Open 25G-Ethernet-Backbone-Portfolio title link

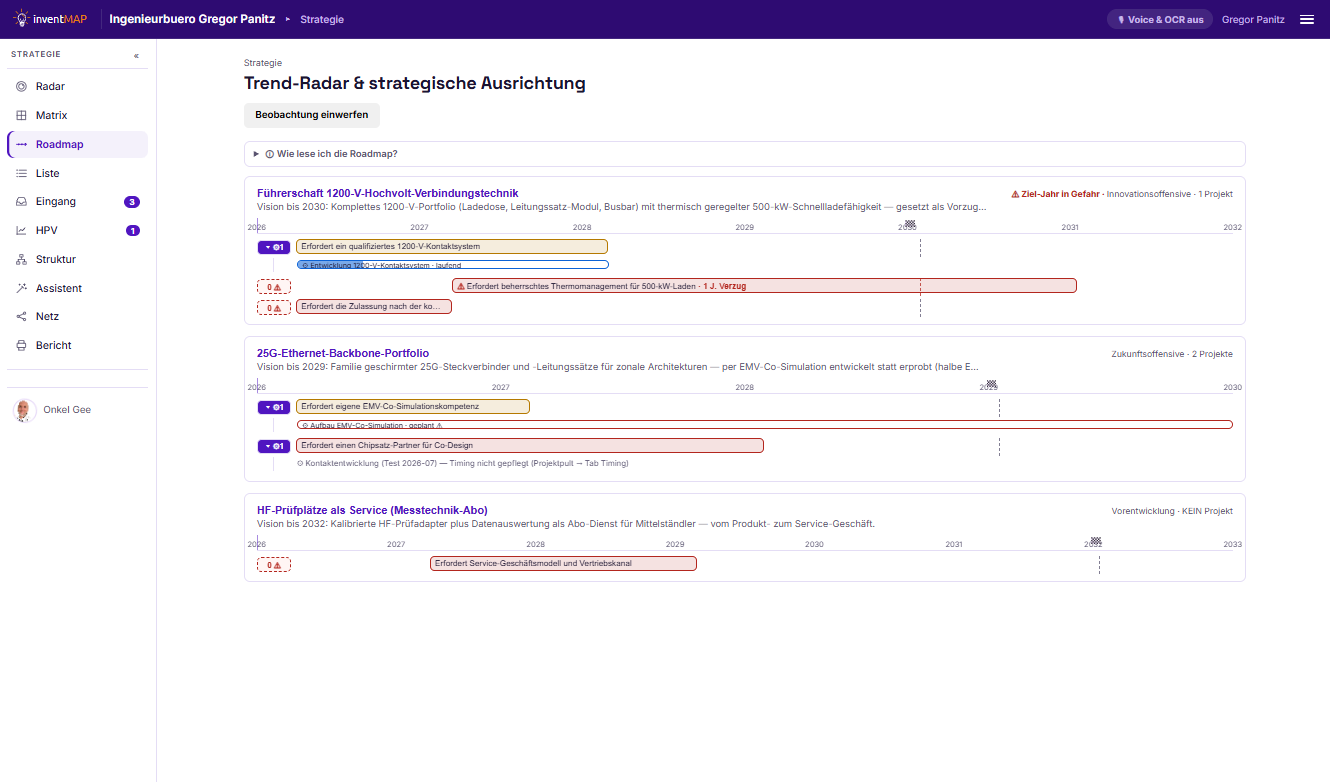pyautogui.click(x=343, y=353)
